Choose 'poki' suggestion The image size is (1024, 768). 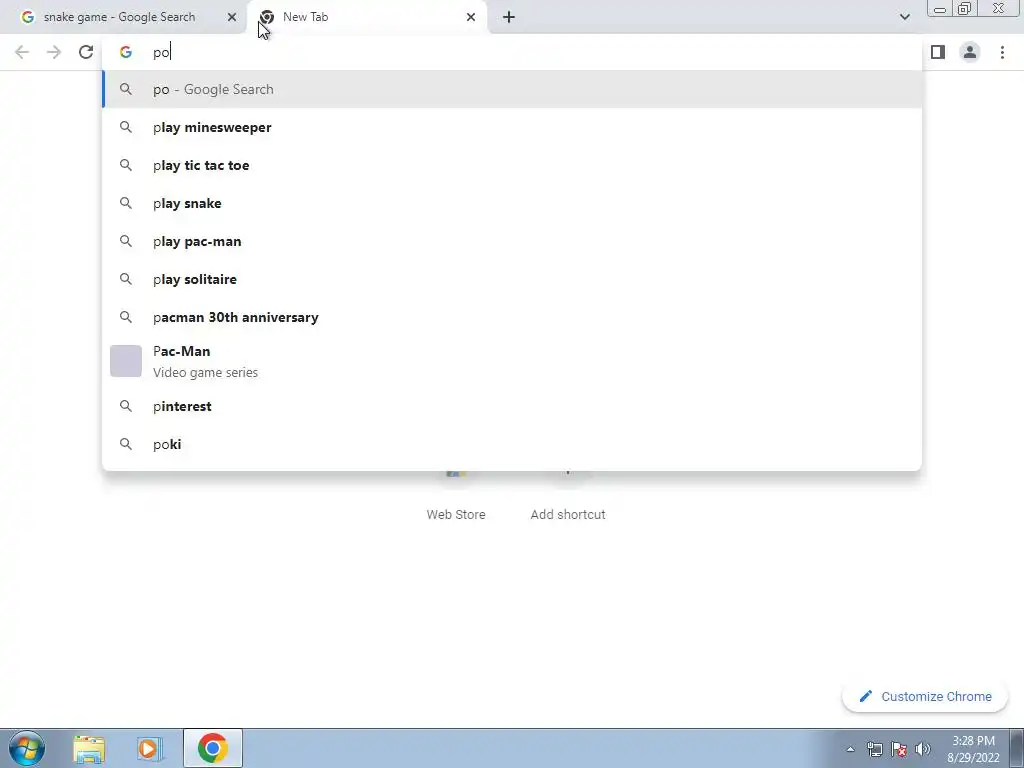pyautogui.click(x=512, y=444)
